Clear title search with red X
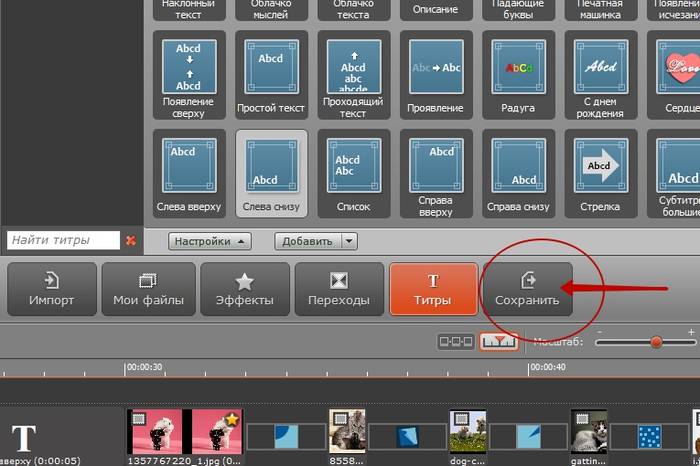The width and height of the screenshot is (700, 466). [x=130, y=241]
